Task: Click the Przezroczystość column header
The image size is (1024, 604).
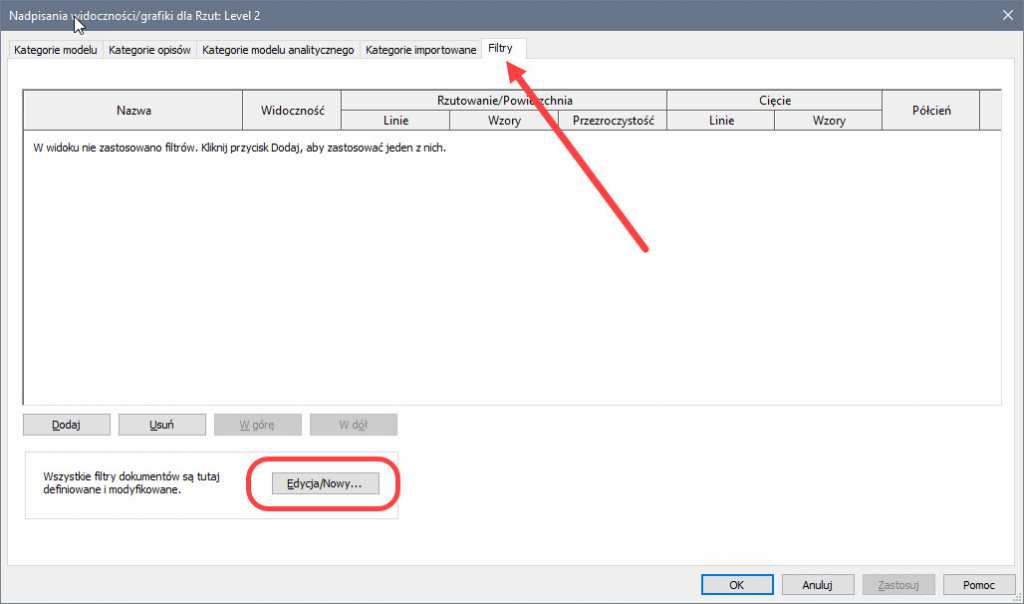Action: click(613, 120)
